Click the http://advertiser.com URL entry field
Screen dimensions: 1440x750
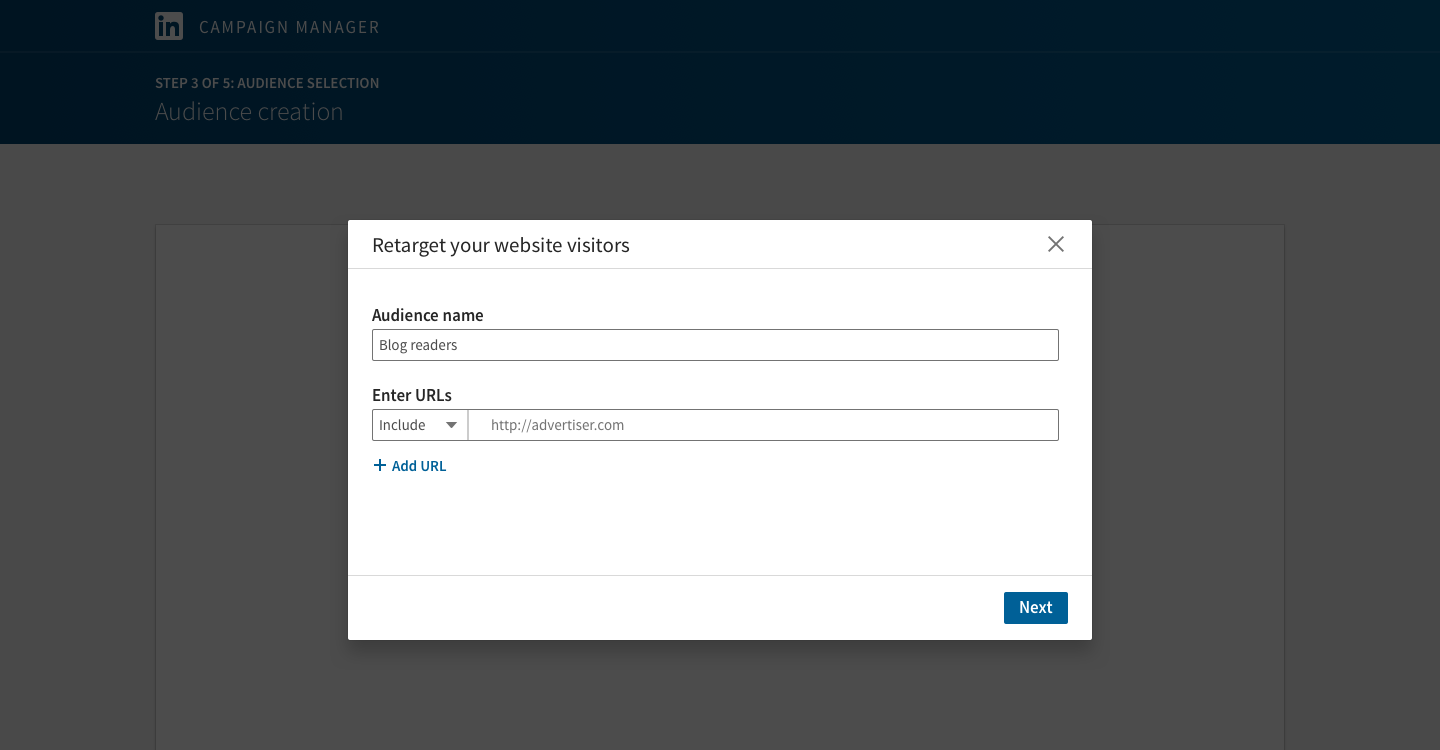pyautogui.click(x=763, y=425)
